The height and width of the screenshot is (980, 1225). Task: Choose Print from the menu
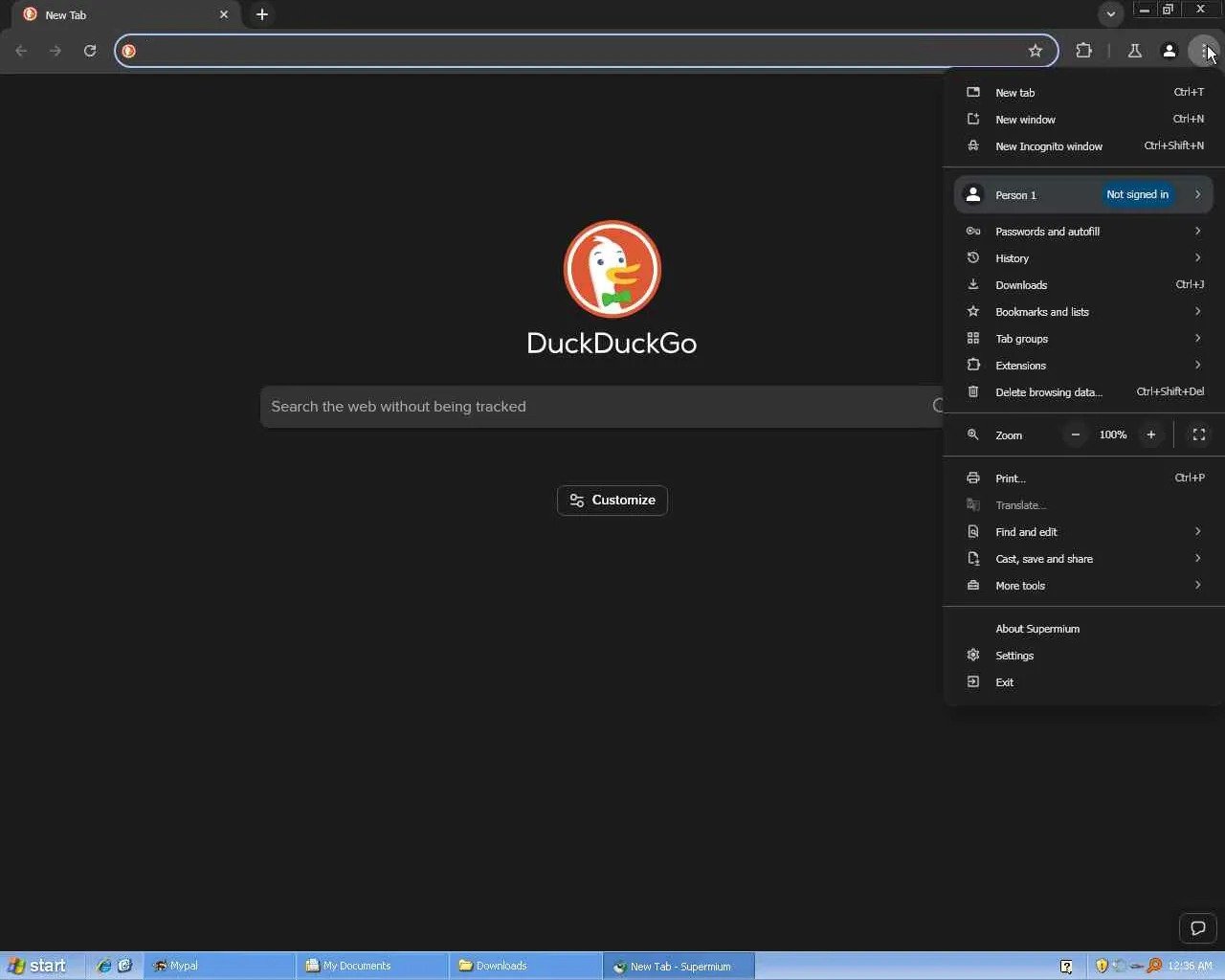click(x=1083, y=479)
